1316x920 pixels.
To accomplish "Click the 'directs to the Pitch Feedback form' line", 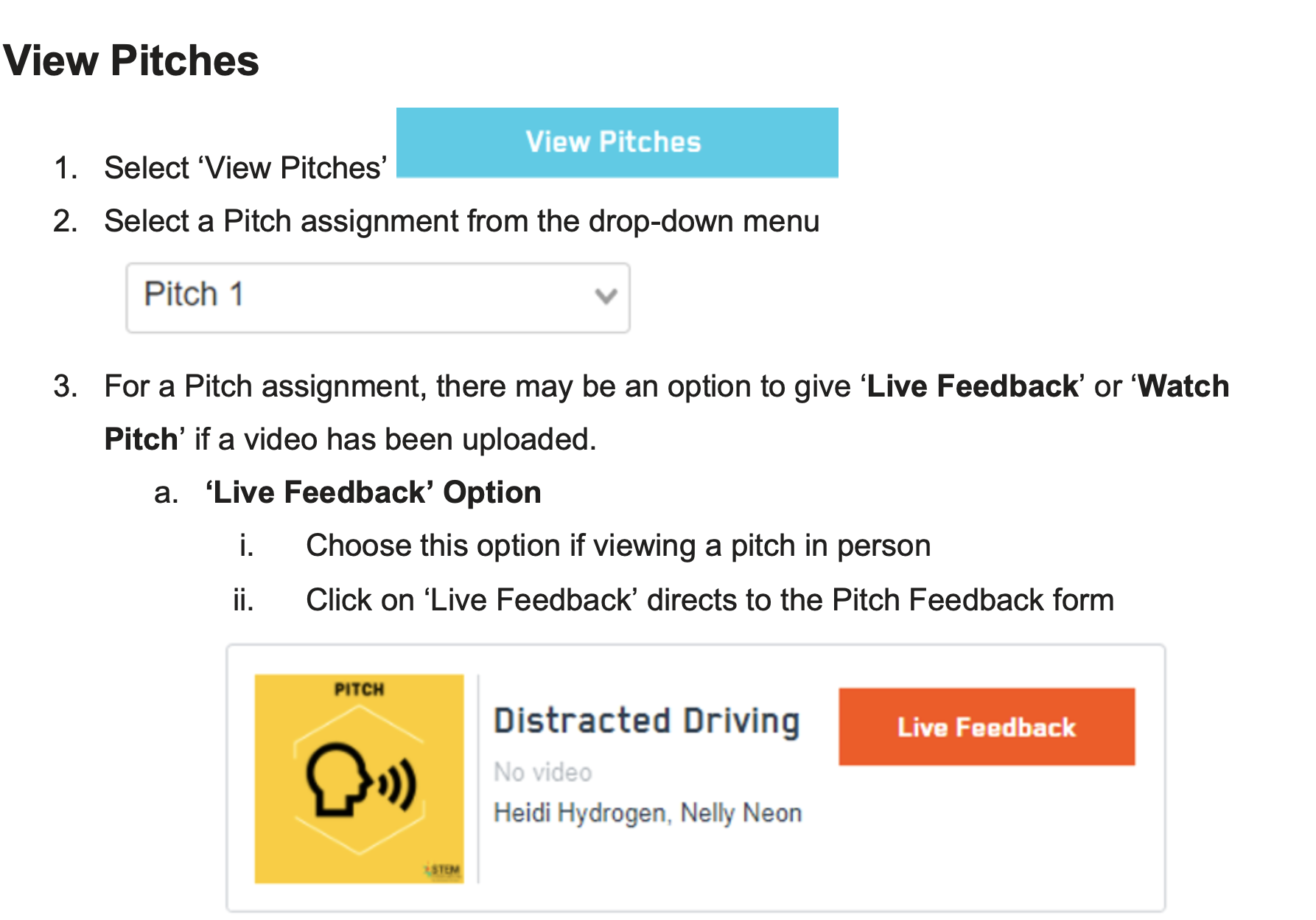I will (880, 600).
